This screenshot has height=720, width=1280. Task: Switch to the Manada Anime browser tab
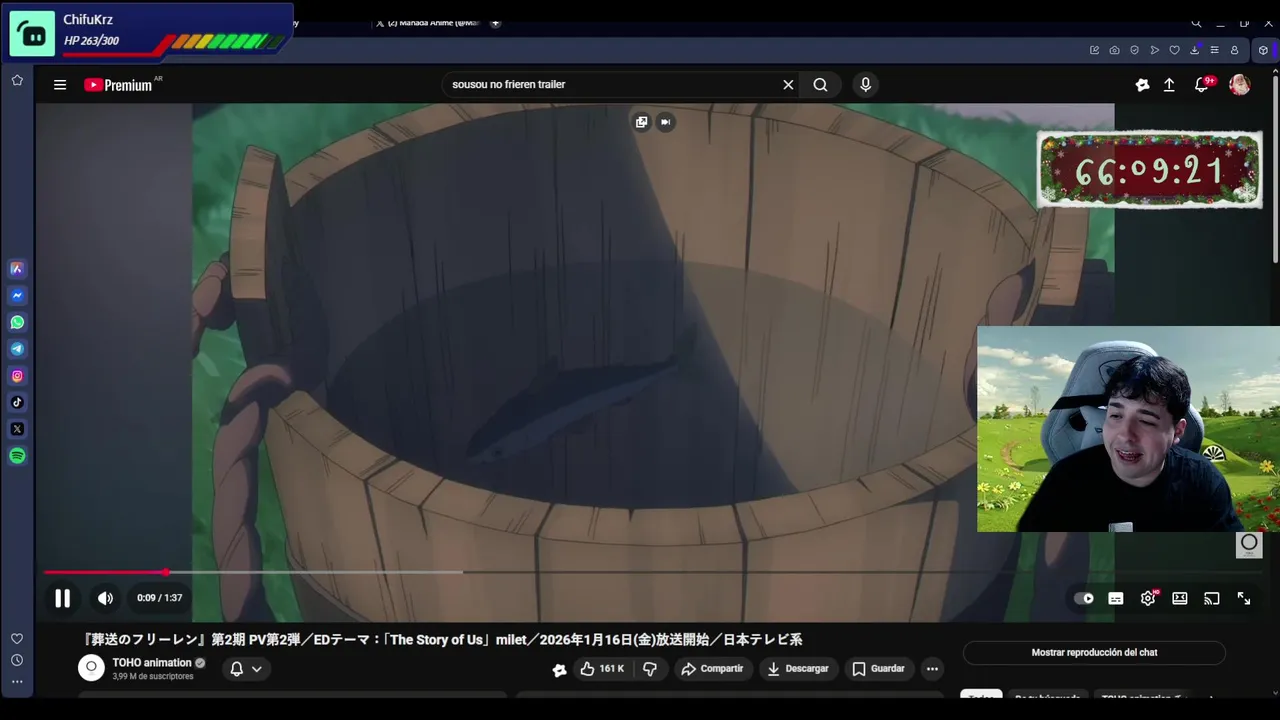coord(430,23)
